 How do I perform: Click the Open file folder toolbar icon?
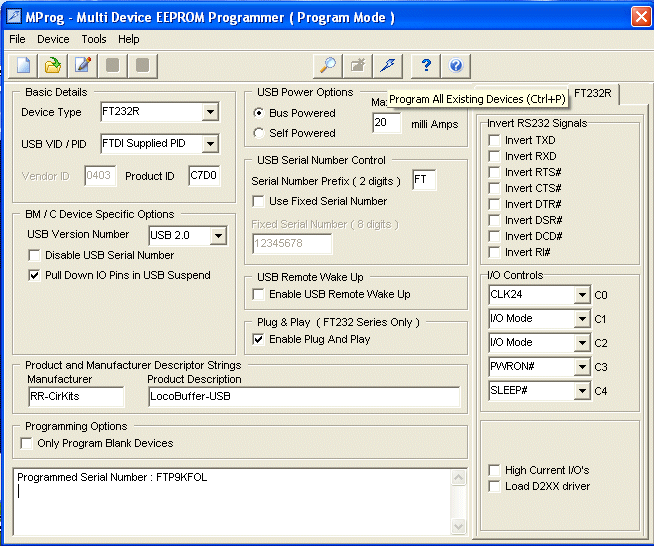coord(53,66)
